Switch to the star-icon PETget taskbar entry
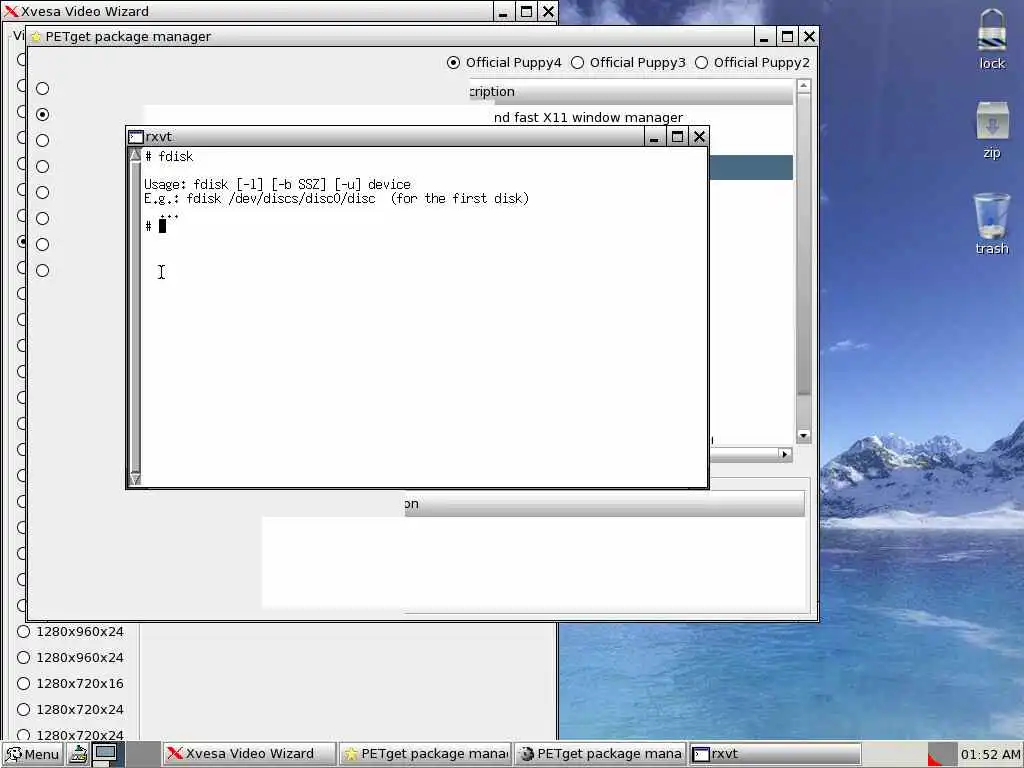The height and width of the screenshot is (768, 1024). click(426, 754)
